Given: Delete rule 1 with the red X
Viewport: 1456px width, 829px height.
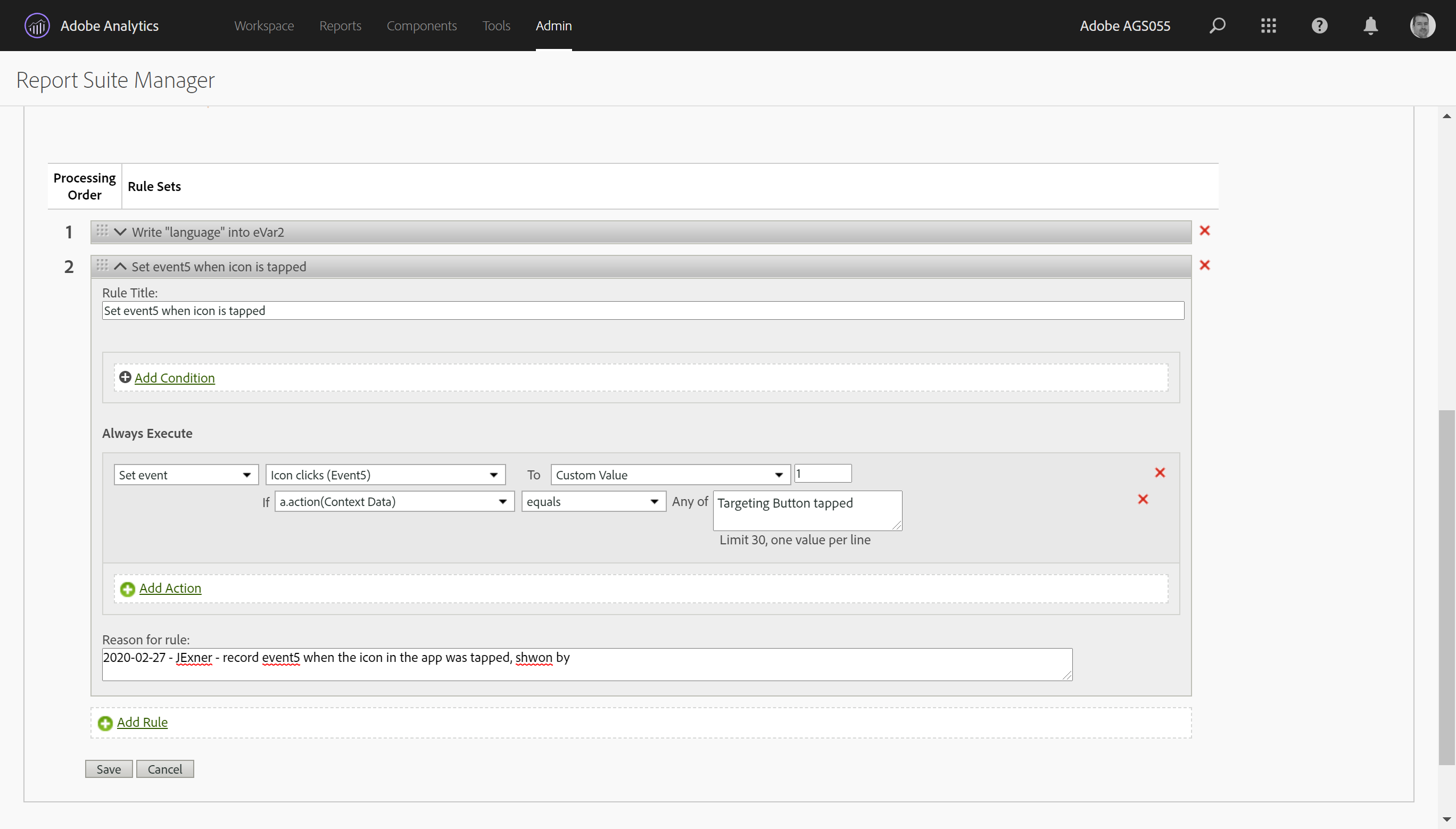Looking at the screenshot, I should tap(1204, 230).
